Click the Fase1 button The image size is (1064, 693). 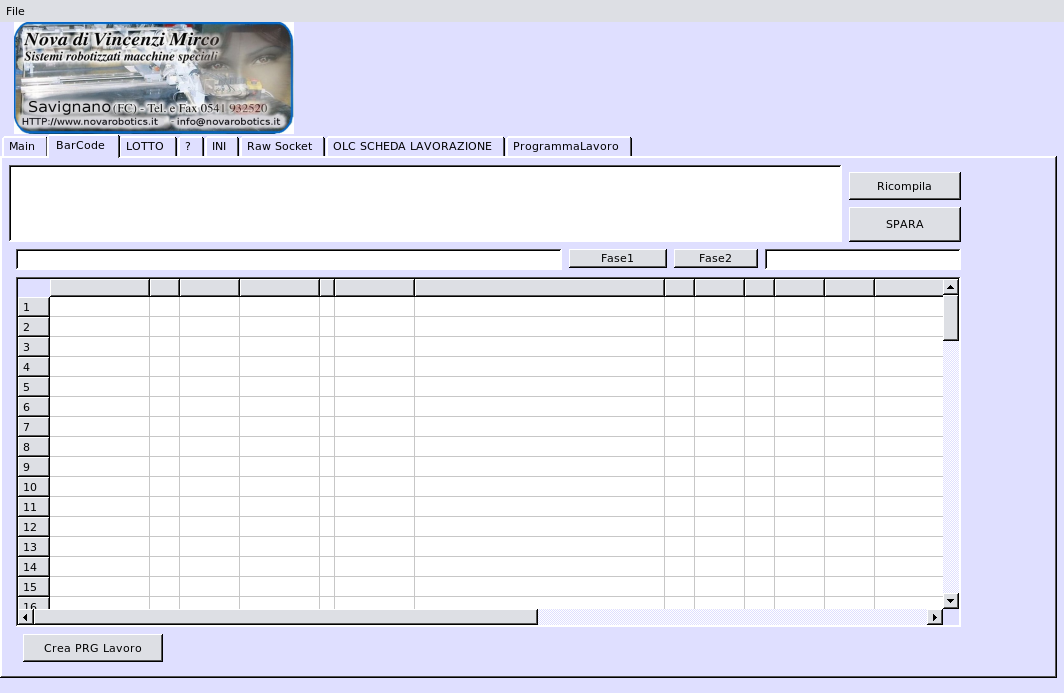(x=617, y=259)
